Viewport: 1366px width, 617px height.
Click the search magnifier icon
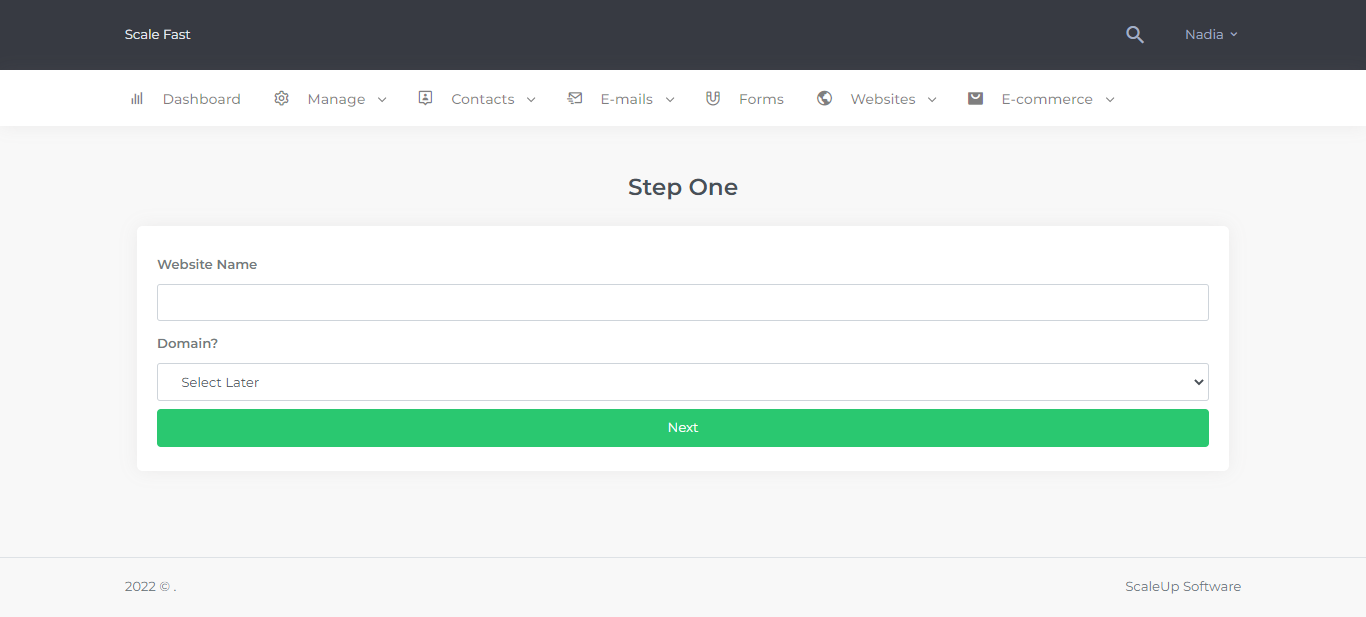click(1134, 35)
